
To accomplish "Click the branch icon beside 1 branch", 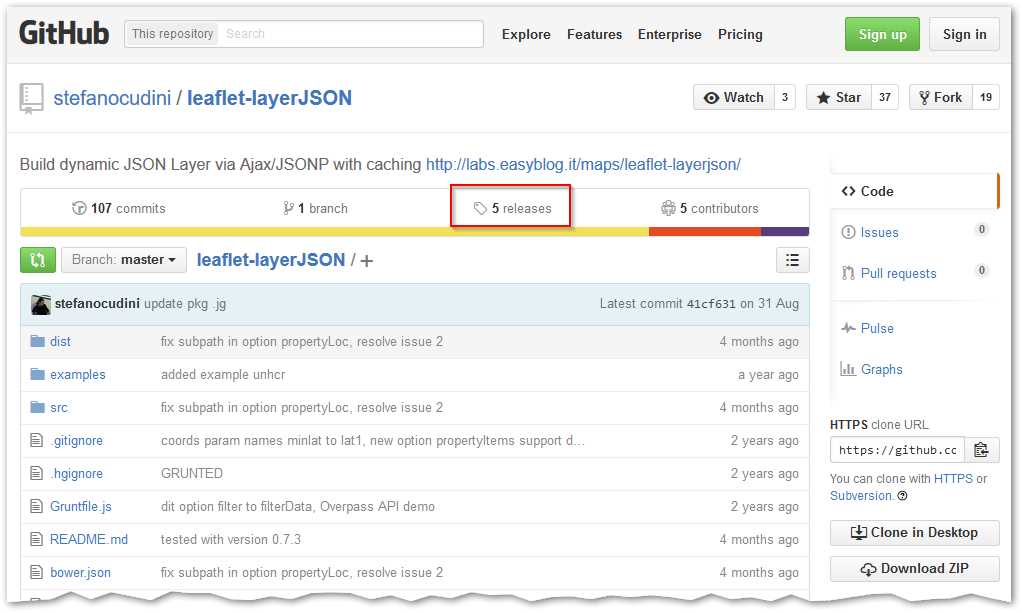I will pyautogui.click(x=288, y=208).
